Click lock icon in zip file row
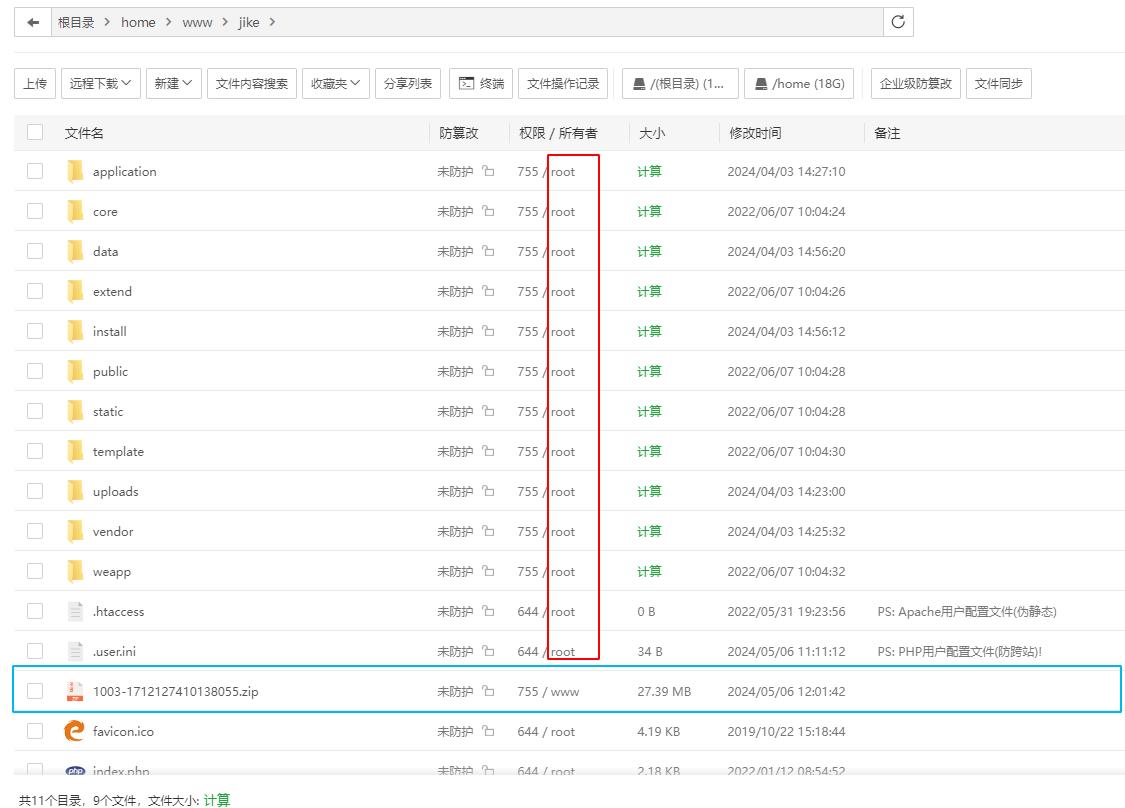Image resolution: width=1125 pixels, height=808 pixels. pyautogui.click(x=489, y=691)
